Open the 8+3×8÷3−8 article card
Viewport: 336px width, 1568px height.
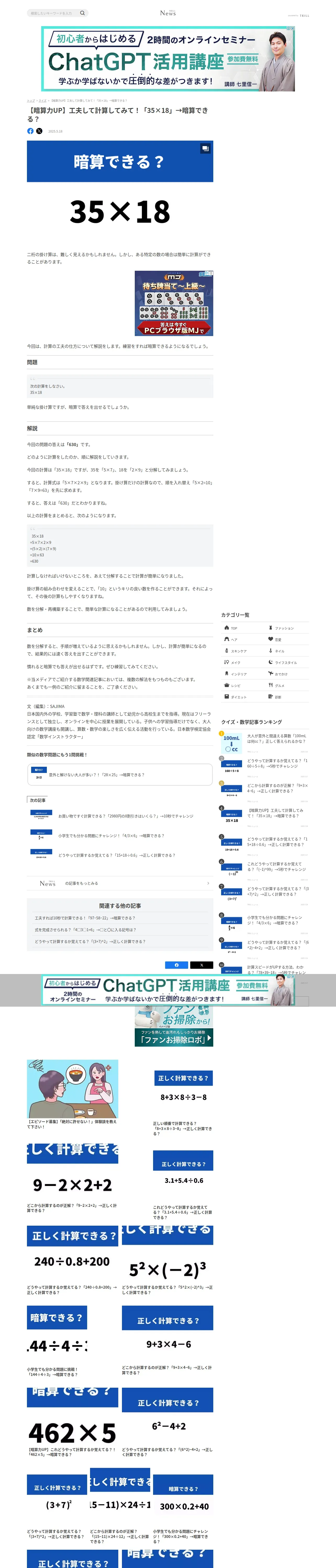point(183,1103)
